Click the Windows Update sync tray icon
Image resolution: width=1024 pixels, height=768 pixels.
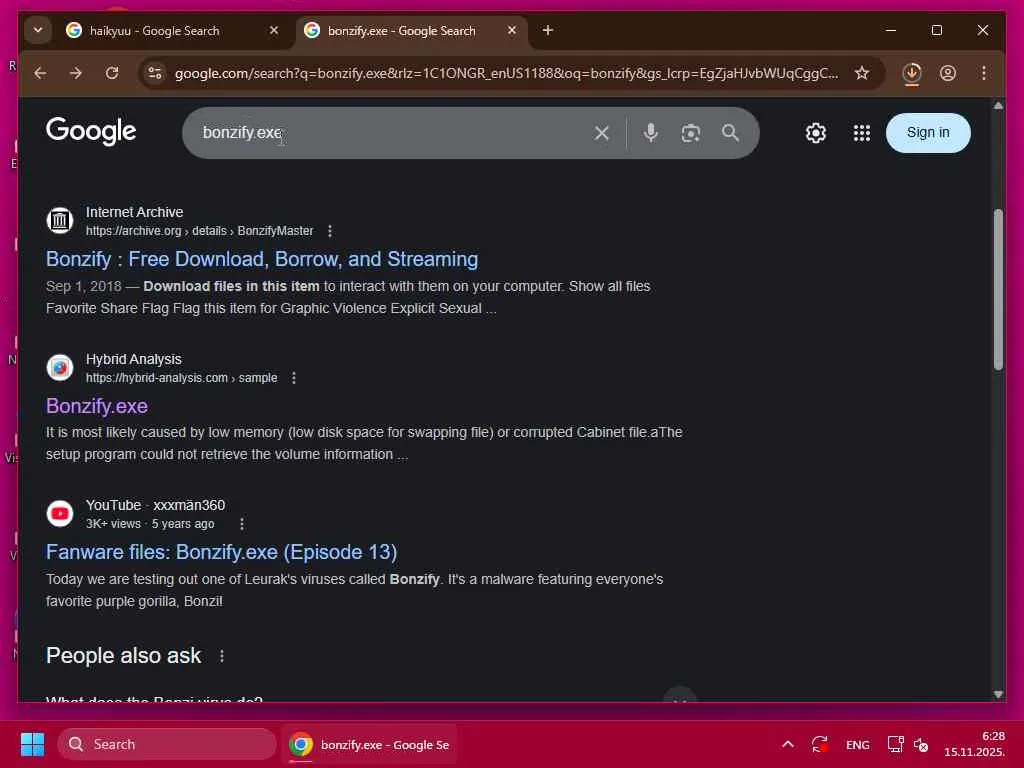820,744
